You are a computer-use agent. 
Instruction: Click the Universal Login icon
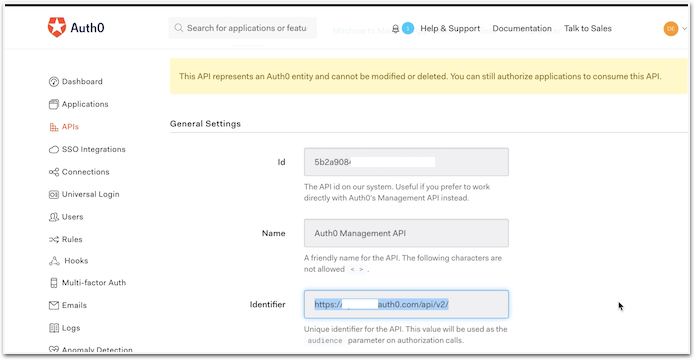(x=54, y=194)
